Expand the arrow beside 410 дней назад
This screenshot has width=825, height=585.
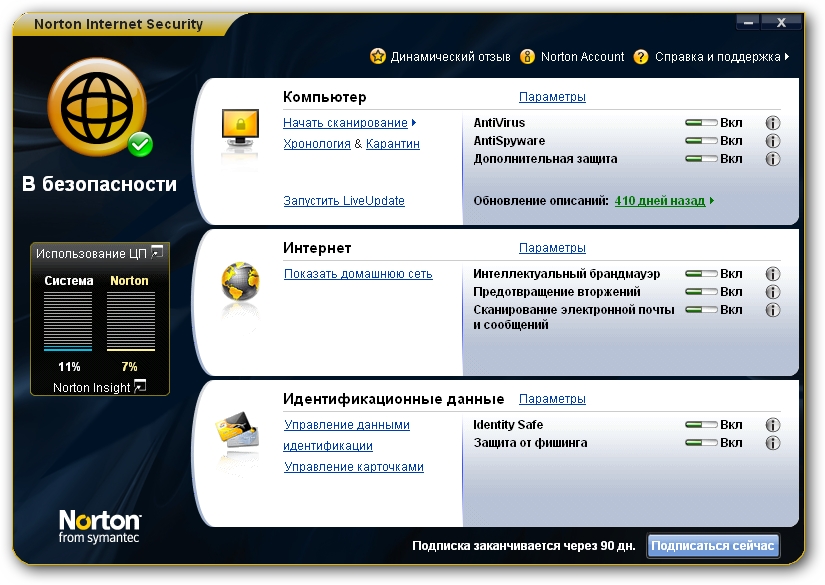click(712, 200)
